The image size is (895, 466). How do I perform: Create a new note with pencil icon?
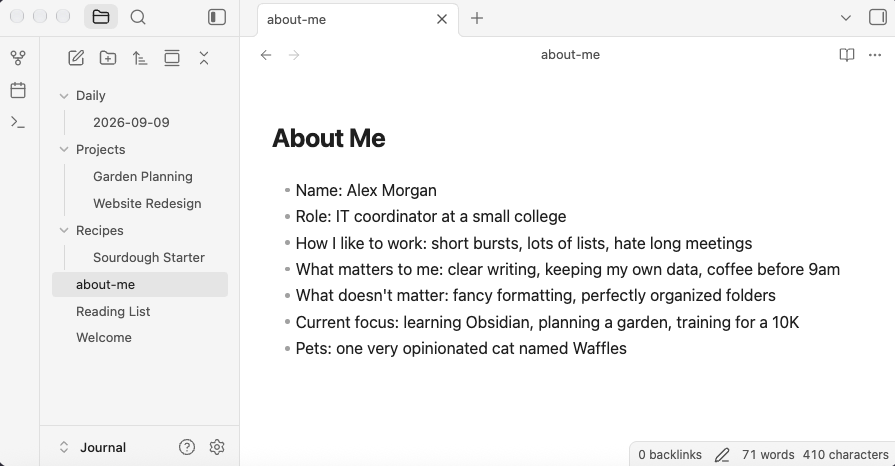pyautogui.click(x=76, y=58)
